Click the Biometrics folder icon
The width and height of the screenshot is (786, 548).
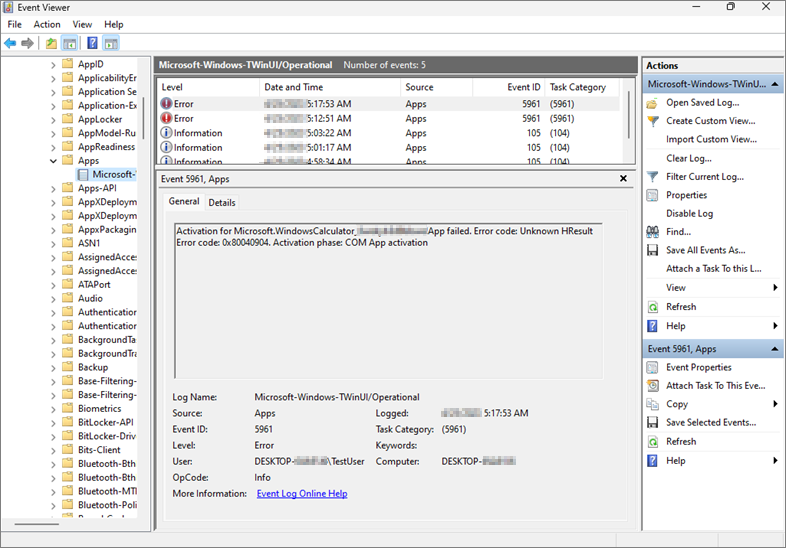(x=68, y=408)
